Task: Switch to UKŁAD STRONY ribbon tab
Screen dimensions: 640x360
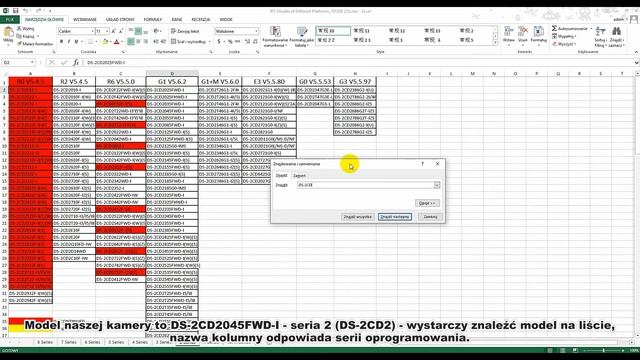Action: [120, 20]
